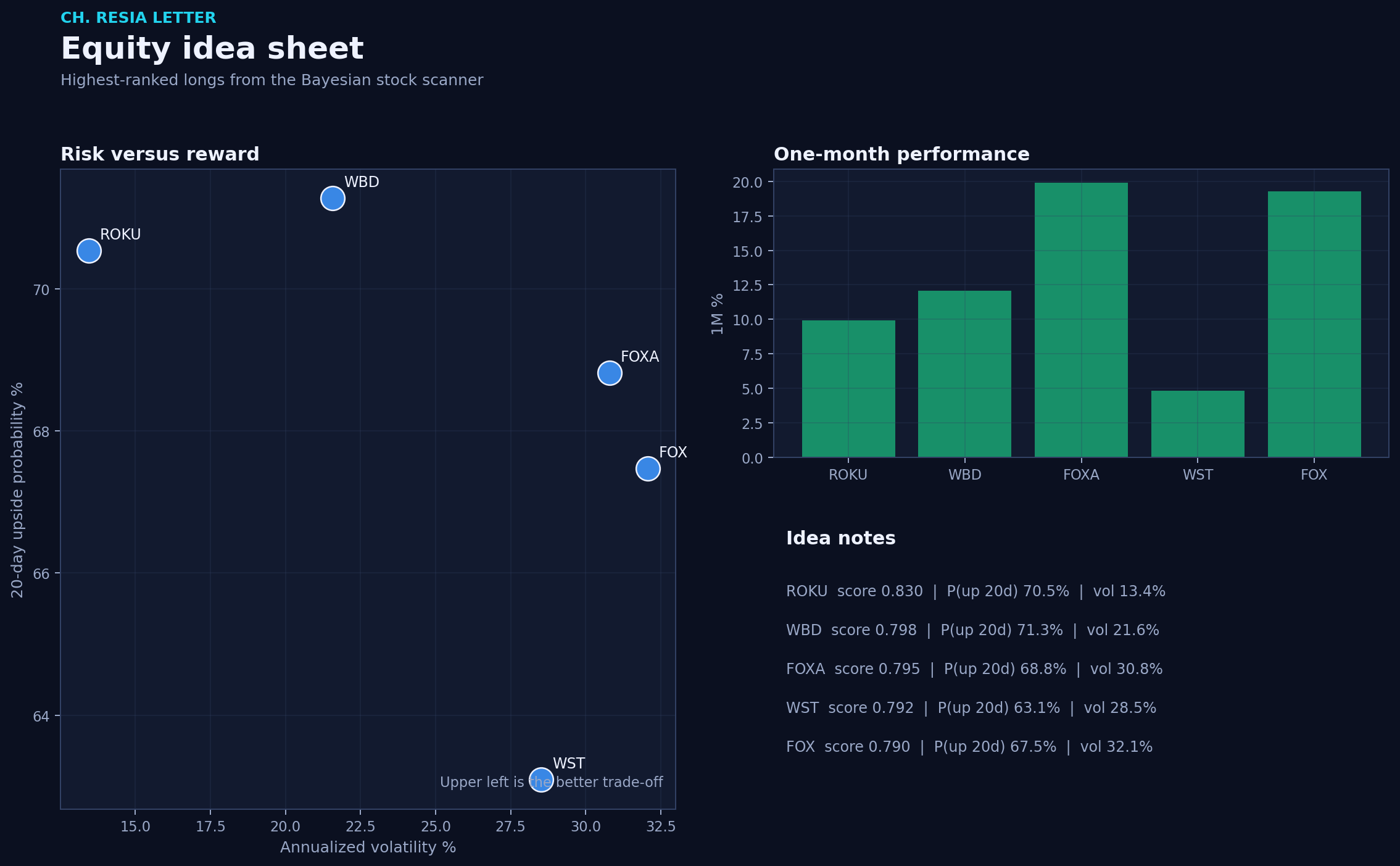This screenshot has width=1400, height=866.
Task: Click the 'Equity idea sheet' title
Action: tap(212, 49)
